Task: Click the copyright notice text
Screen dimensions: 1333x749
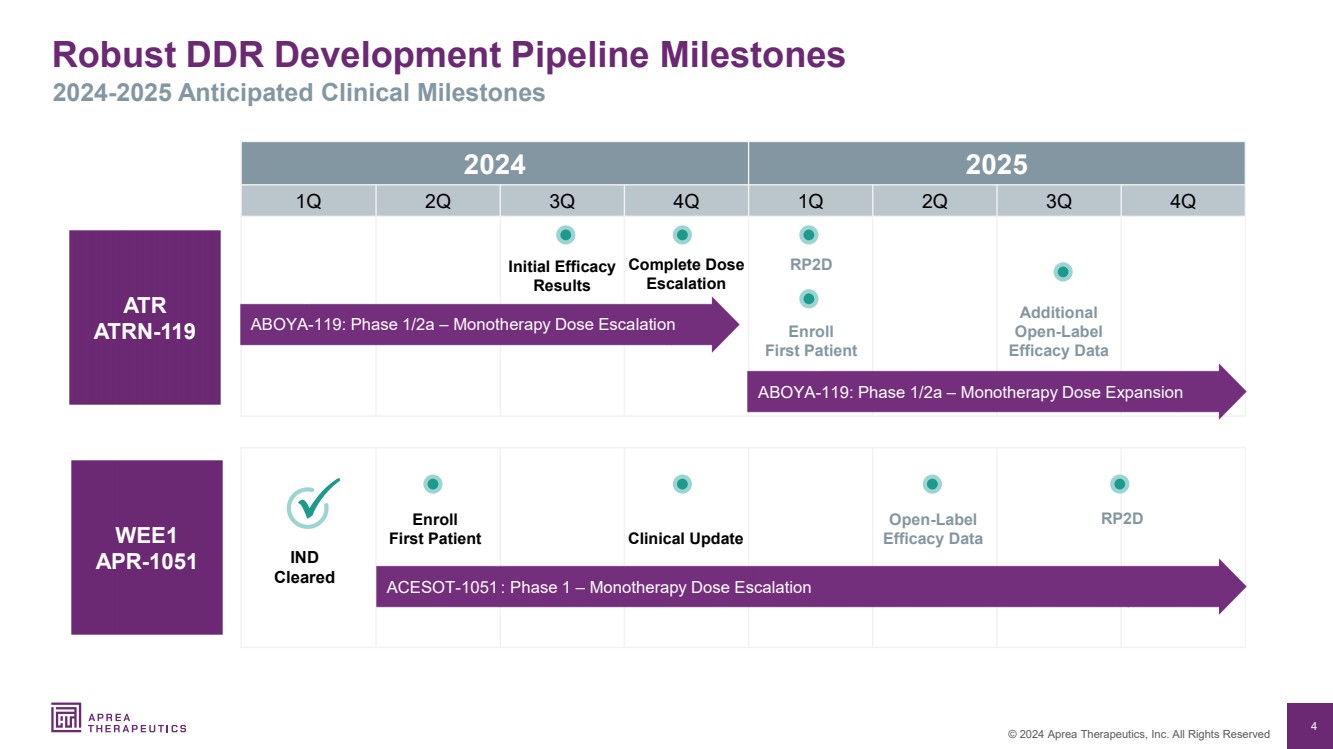Action: click(1138, 734)
